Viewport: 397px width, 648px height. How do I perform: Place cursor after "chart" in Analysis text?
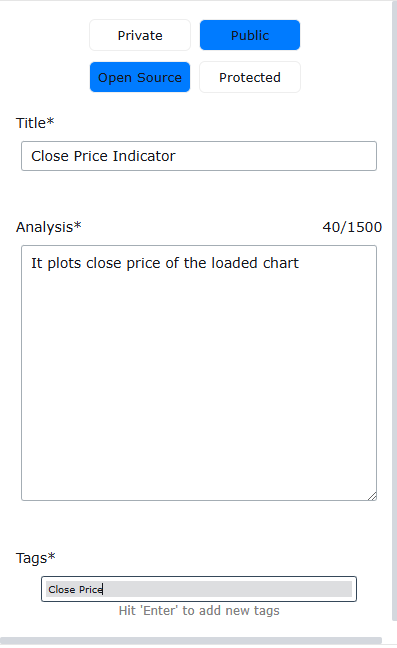[299, 263]
